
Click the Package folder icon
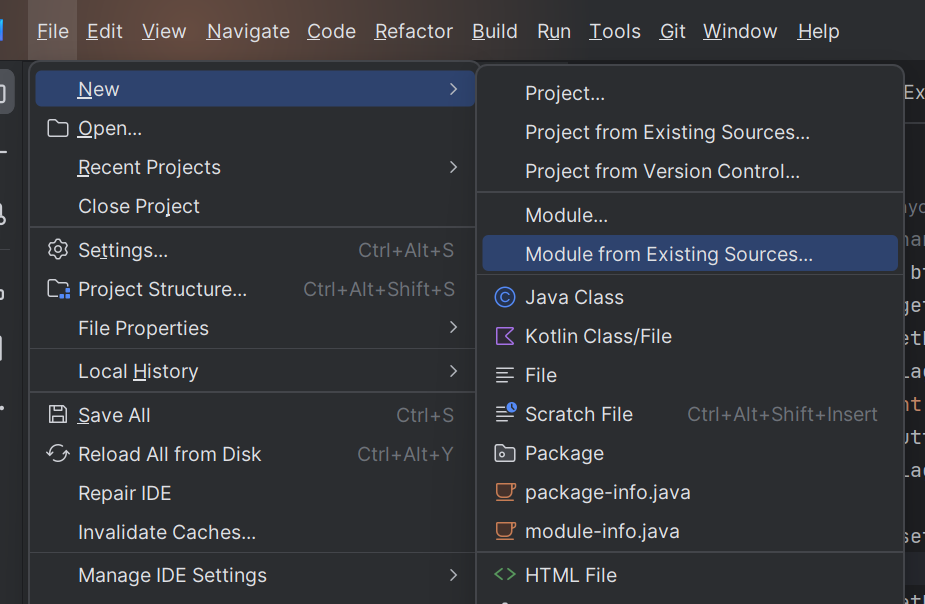[505, 453]
